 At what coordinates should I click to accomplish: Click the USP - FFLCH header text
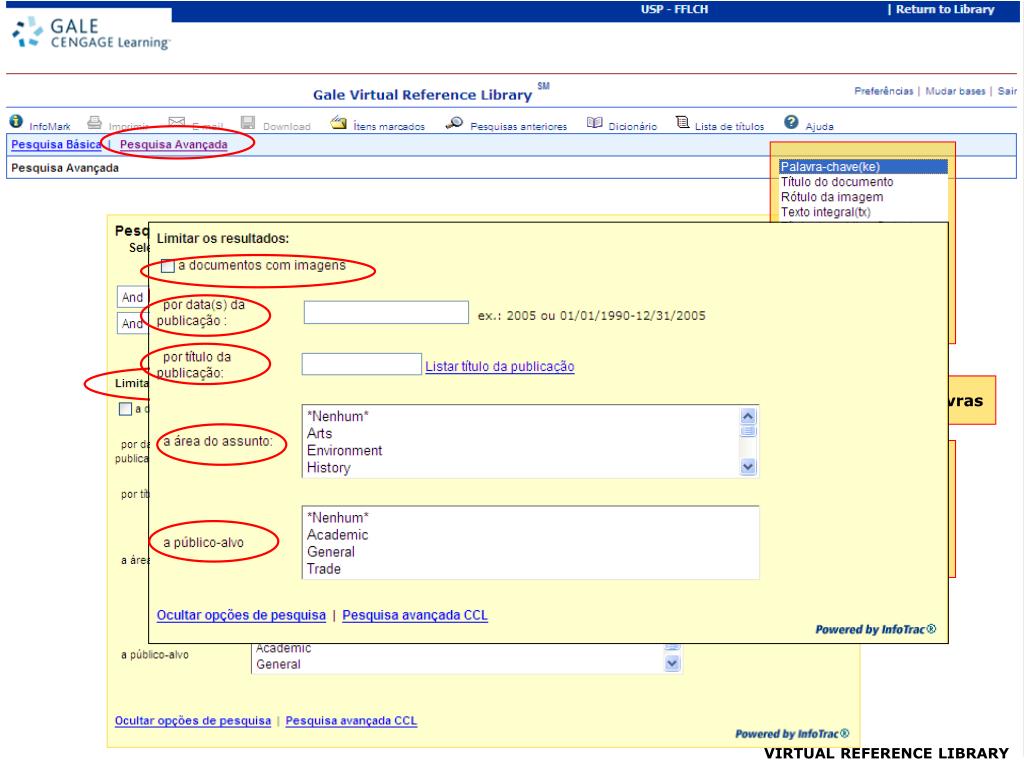coord(674,9)
